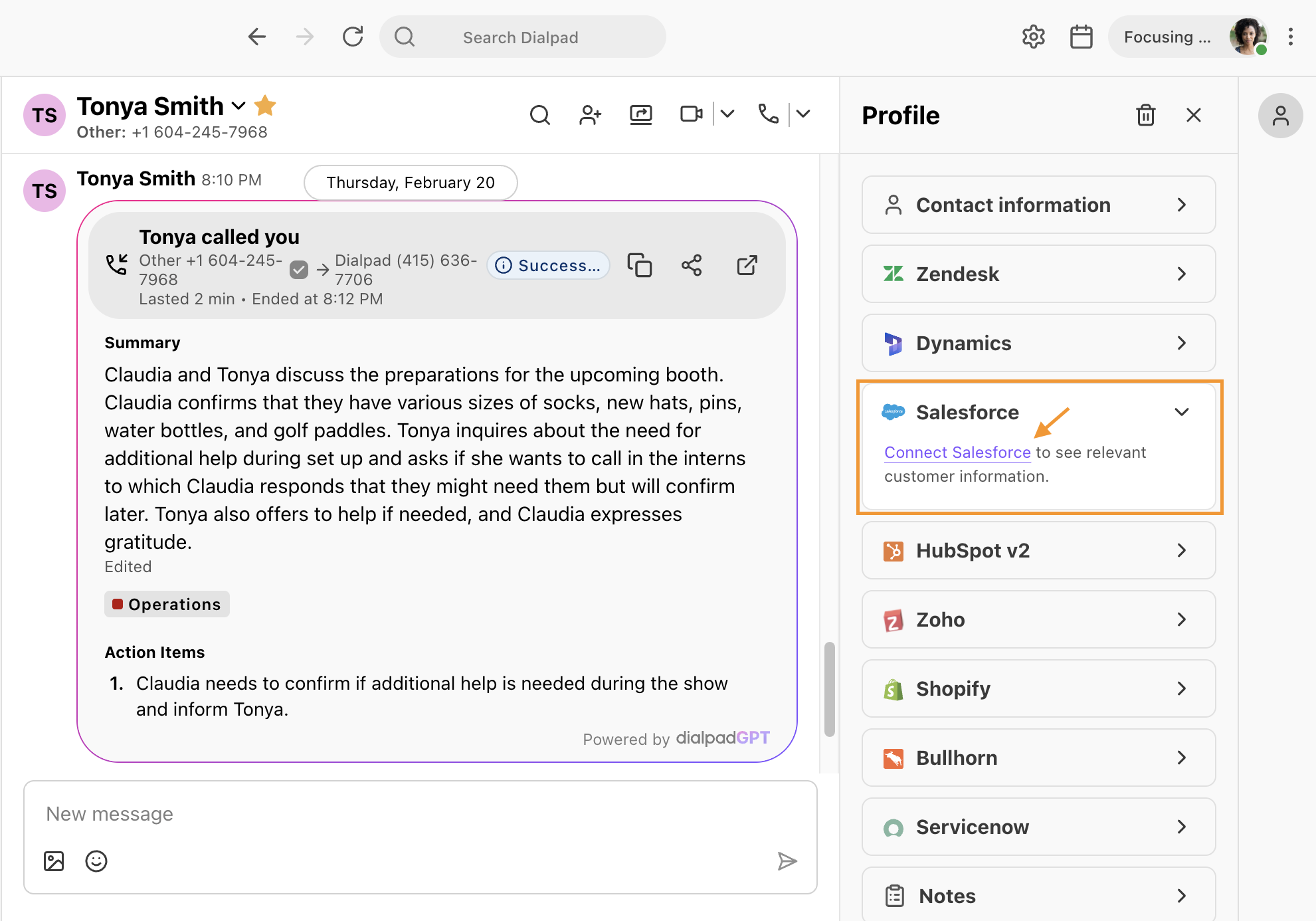Viewport: 1316px width, 921px height.
Task: Share the call using the share icon
Action: (692, 265)
